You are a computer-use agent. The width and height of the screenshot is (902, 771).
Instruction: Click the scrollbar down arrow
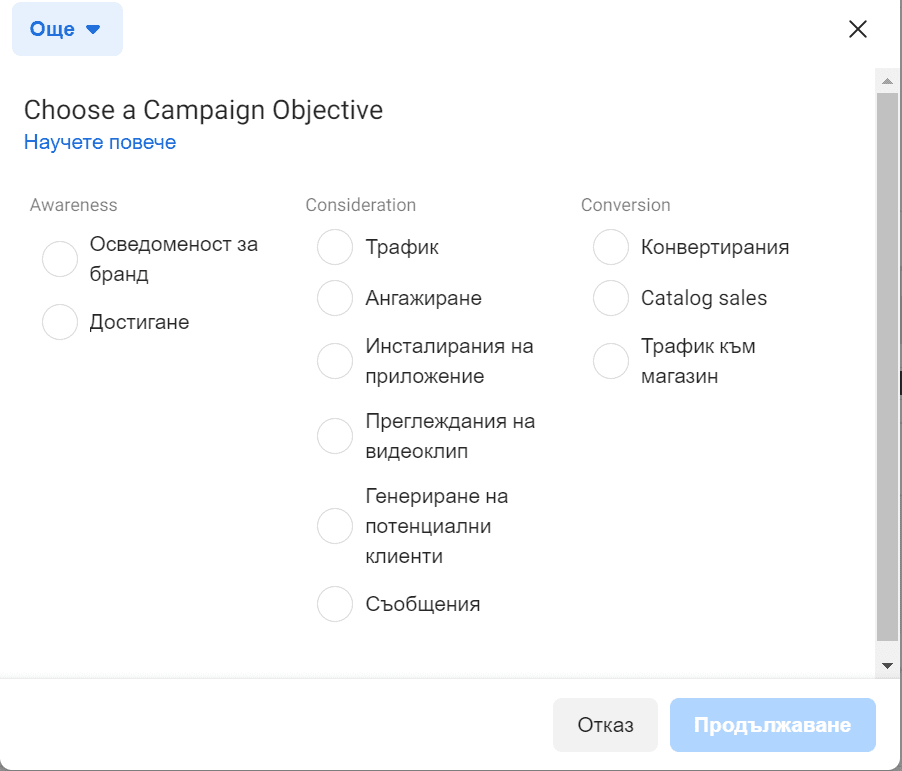click(x=888, y=663)
